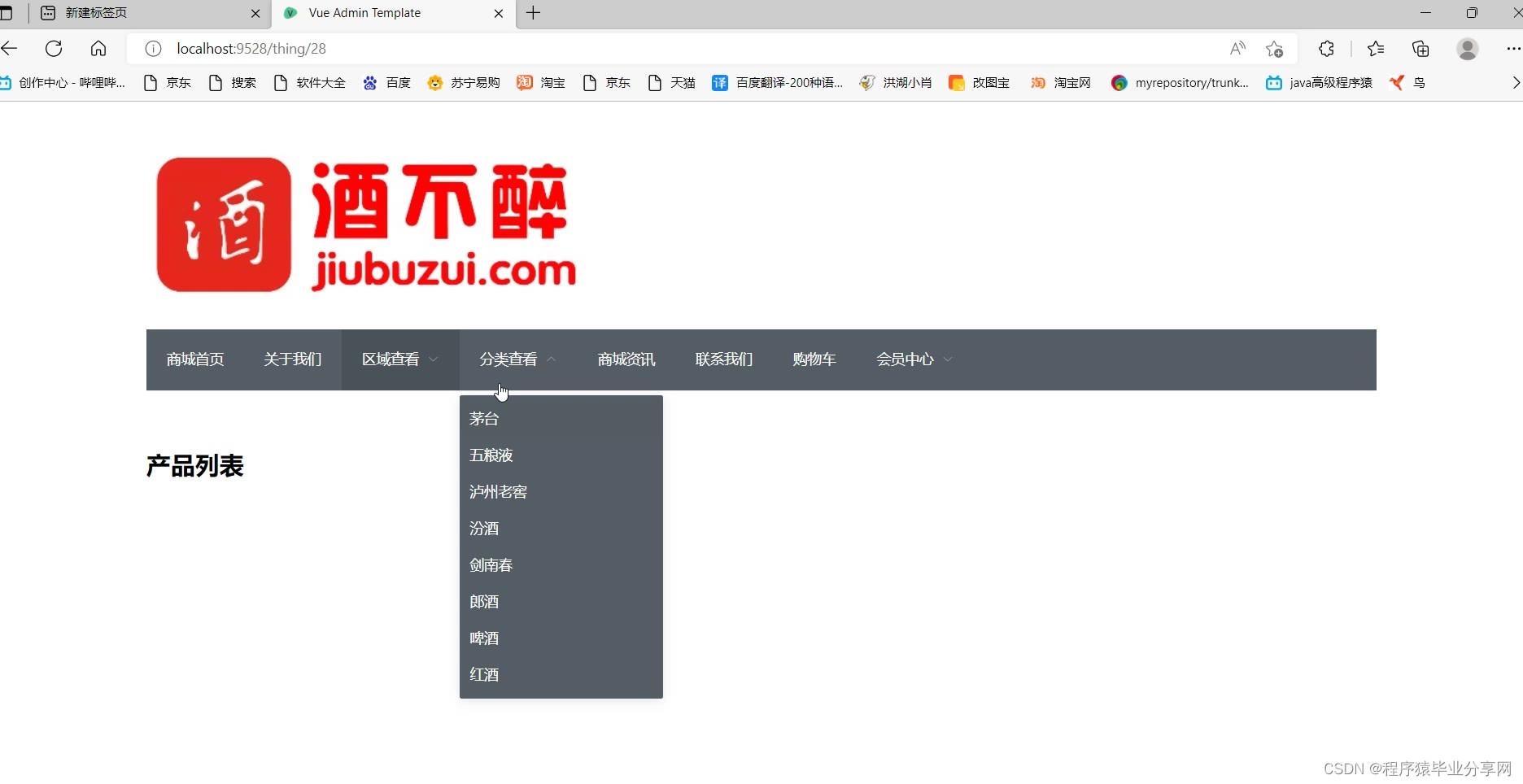Select 郎酒 category from dropdown
Image resolution: width=1523 pixels, height=784 pixels.
point(561,602)
